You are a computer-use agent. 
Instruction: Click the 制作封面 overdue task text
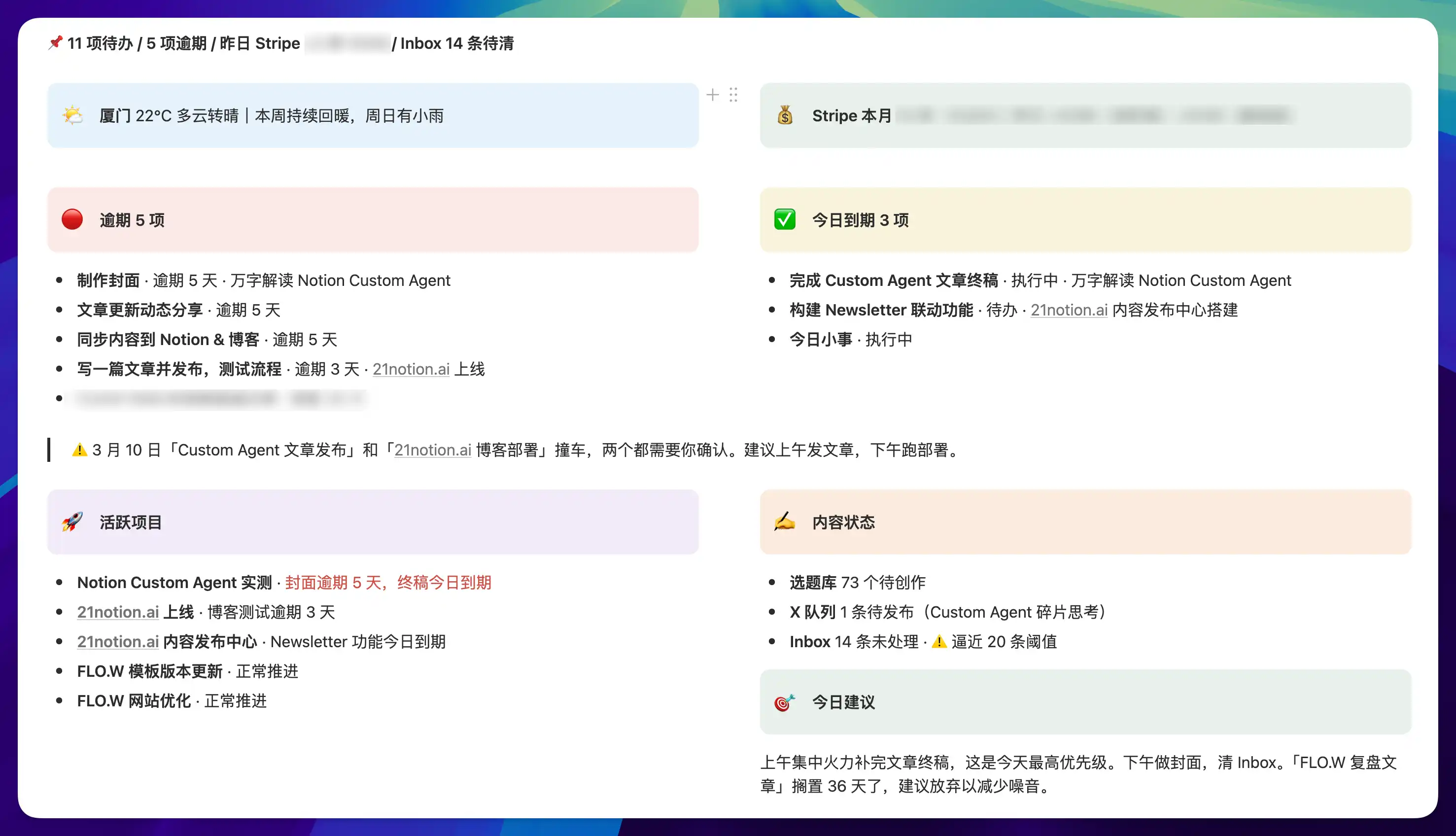108,280
